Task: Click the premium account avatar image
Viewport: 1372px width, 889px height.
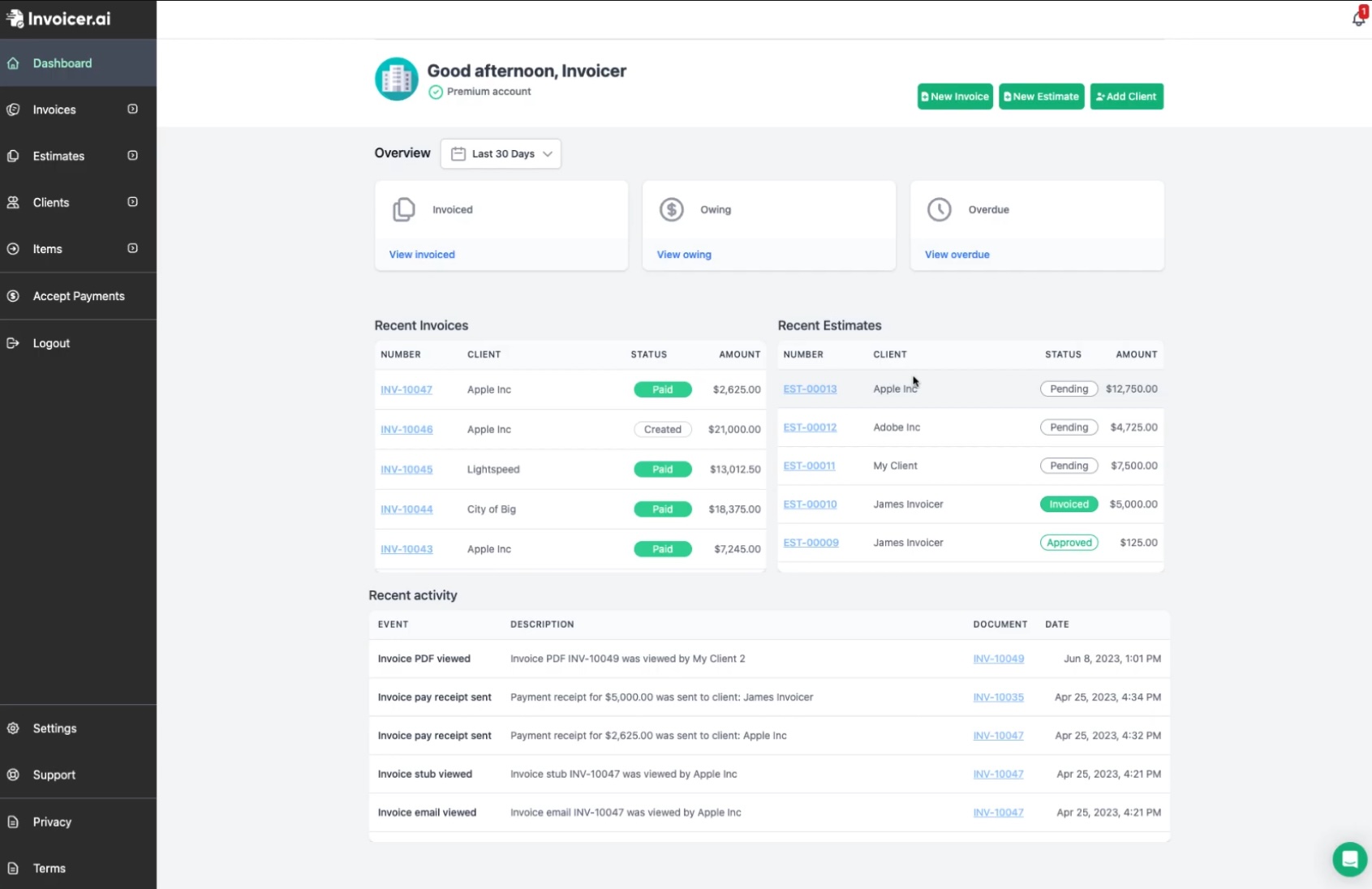Action: coord(395,79)
